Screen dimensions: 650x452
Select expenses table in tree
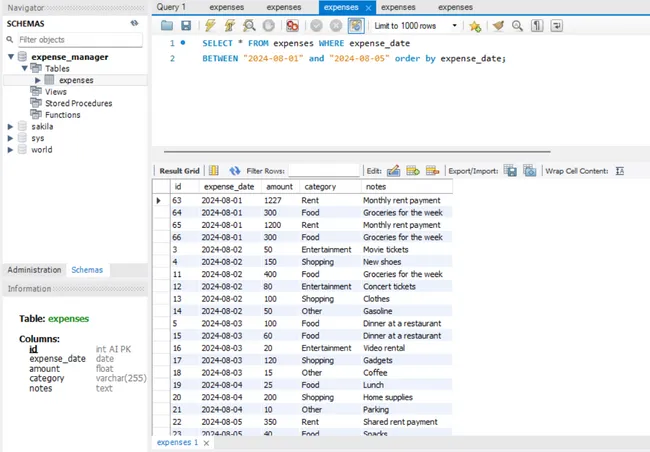[76, 80]
